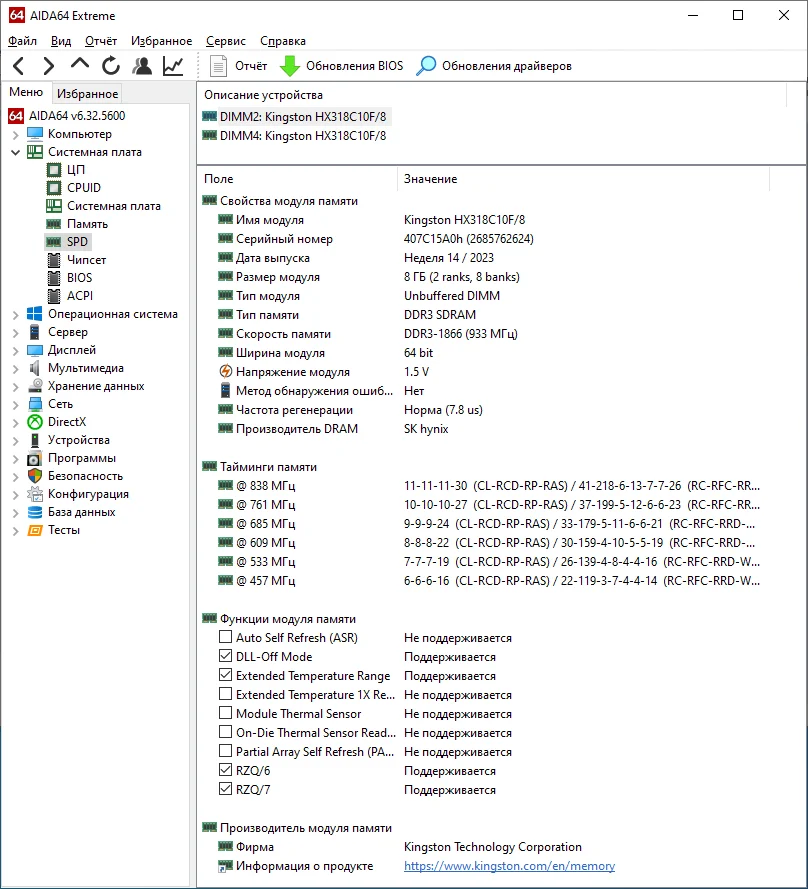Click the Back navigation arrow
808x889 pixels.
pos(19,66)
